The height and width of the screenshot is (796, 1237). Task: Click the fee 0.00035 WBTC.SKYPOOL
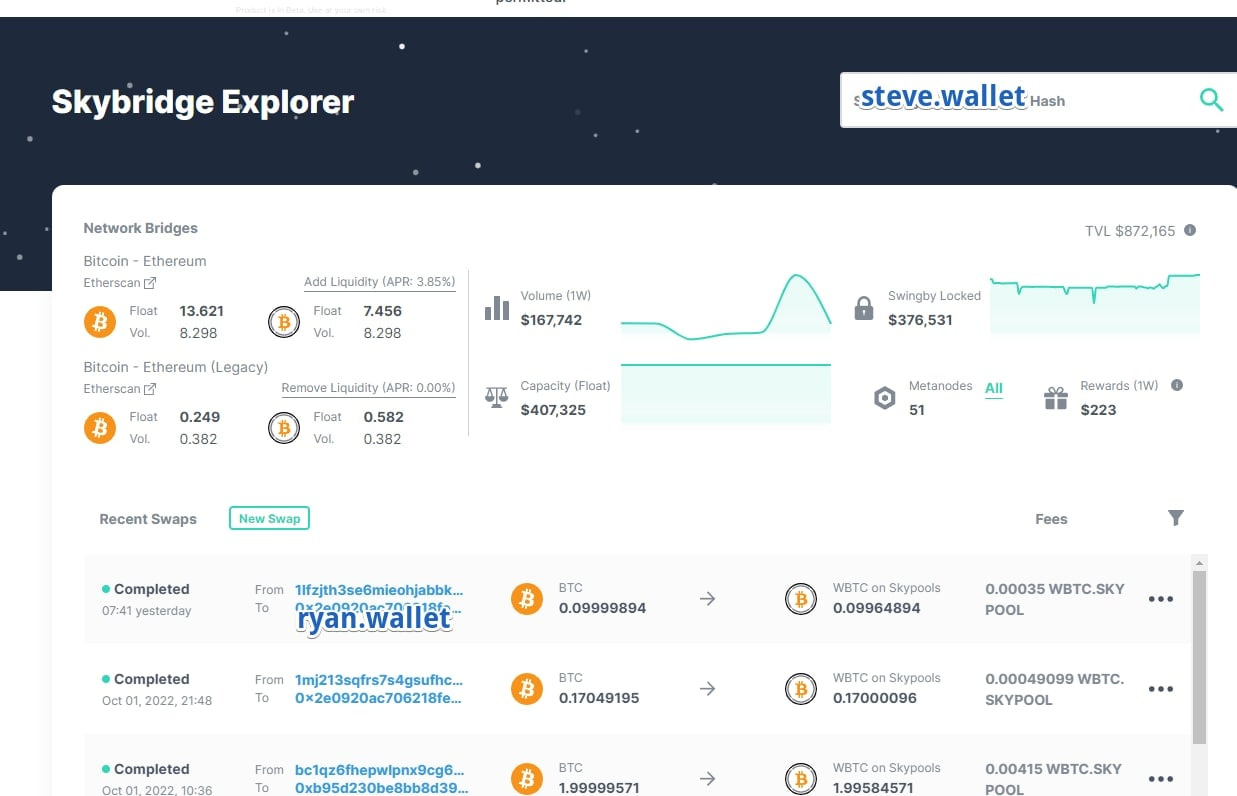(1054, 599)
